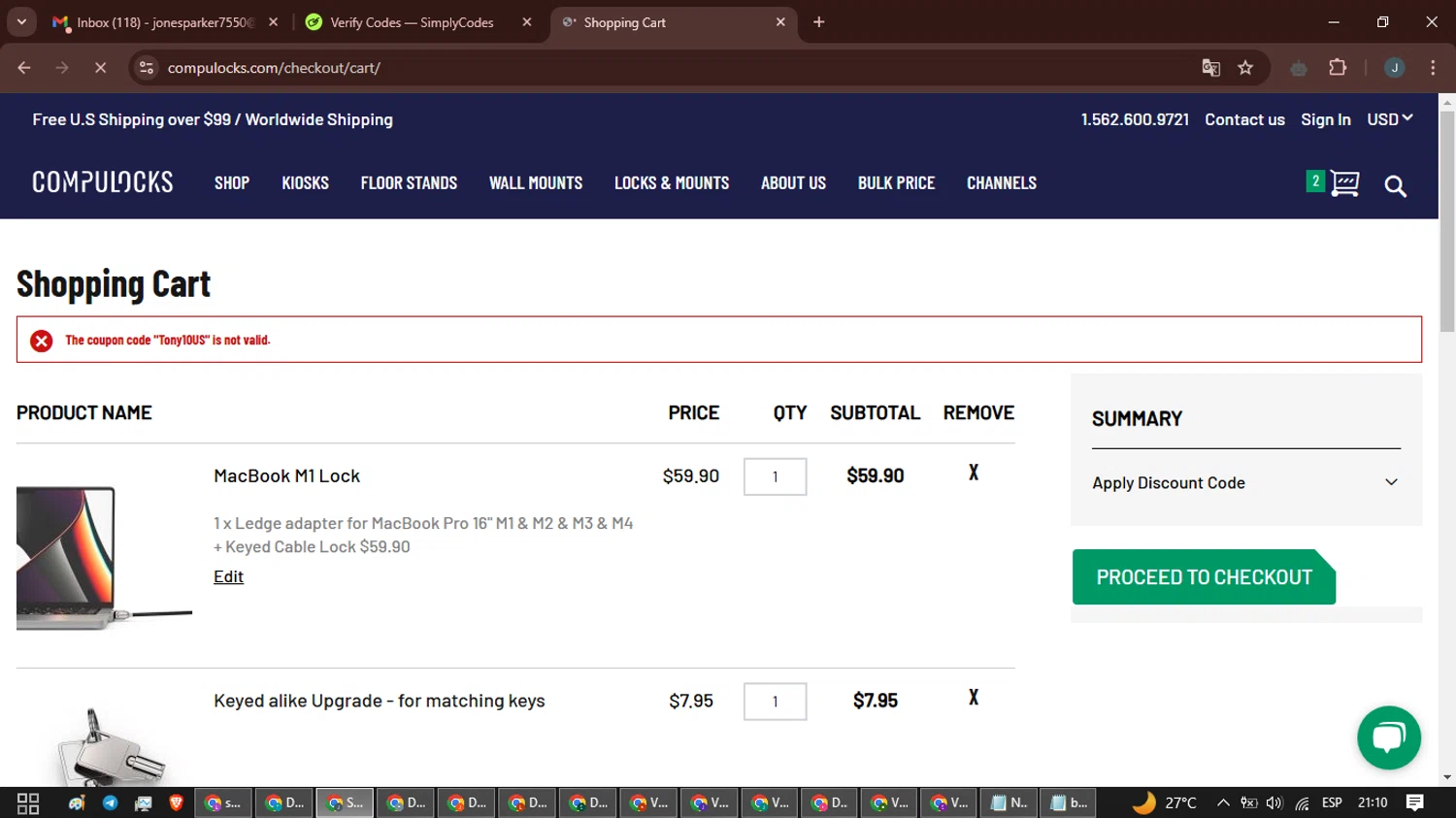
Task: Click phone number 1.562.600.9721
Action: pos(1135,119)
